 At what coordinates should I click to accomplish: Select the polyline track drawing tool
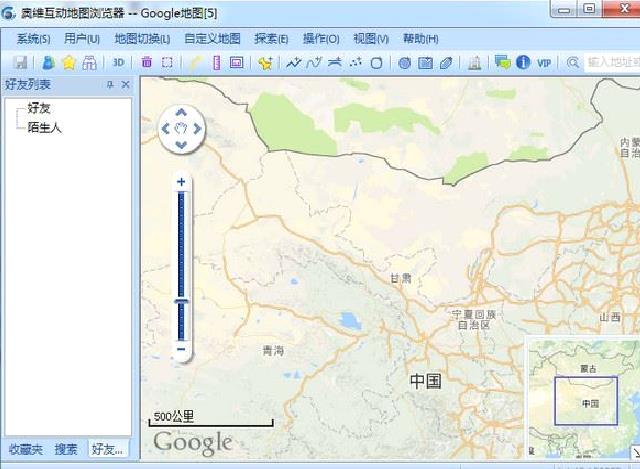point(293,62)
